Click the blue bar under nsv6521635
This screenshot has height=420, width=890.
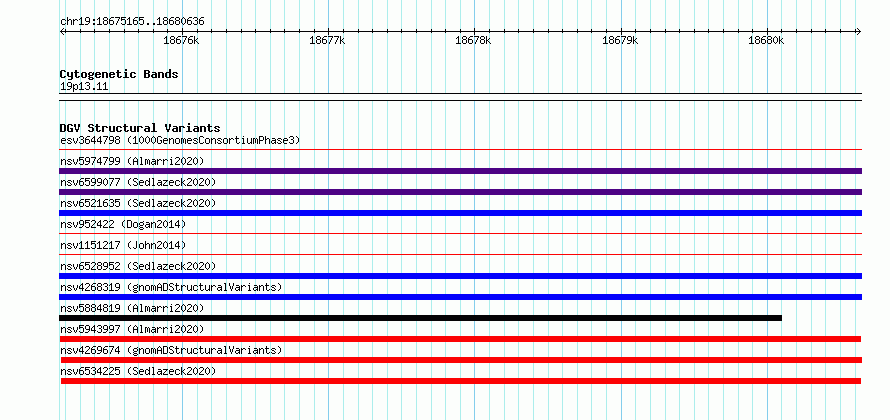tap(460, 213)
